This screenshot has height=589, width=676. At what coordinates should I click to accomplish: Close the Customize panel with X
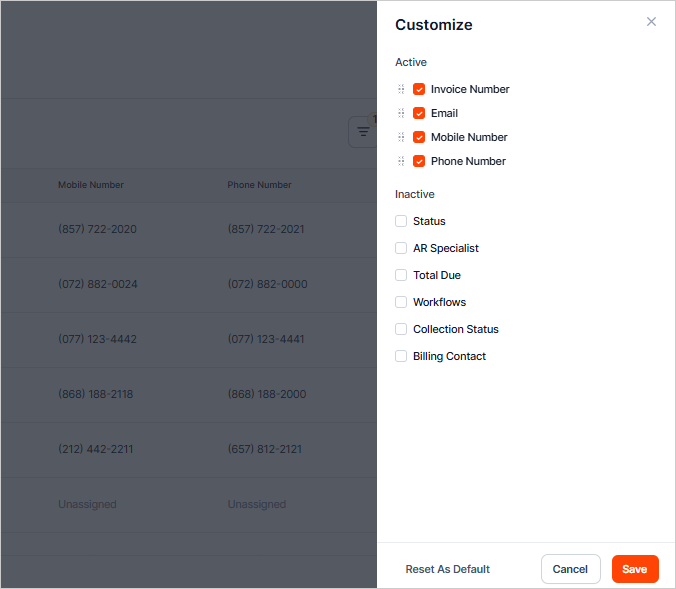[651, 22]
